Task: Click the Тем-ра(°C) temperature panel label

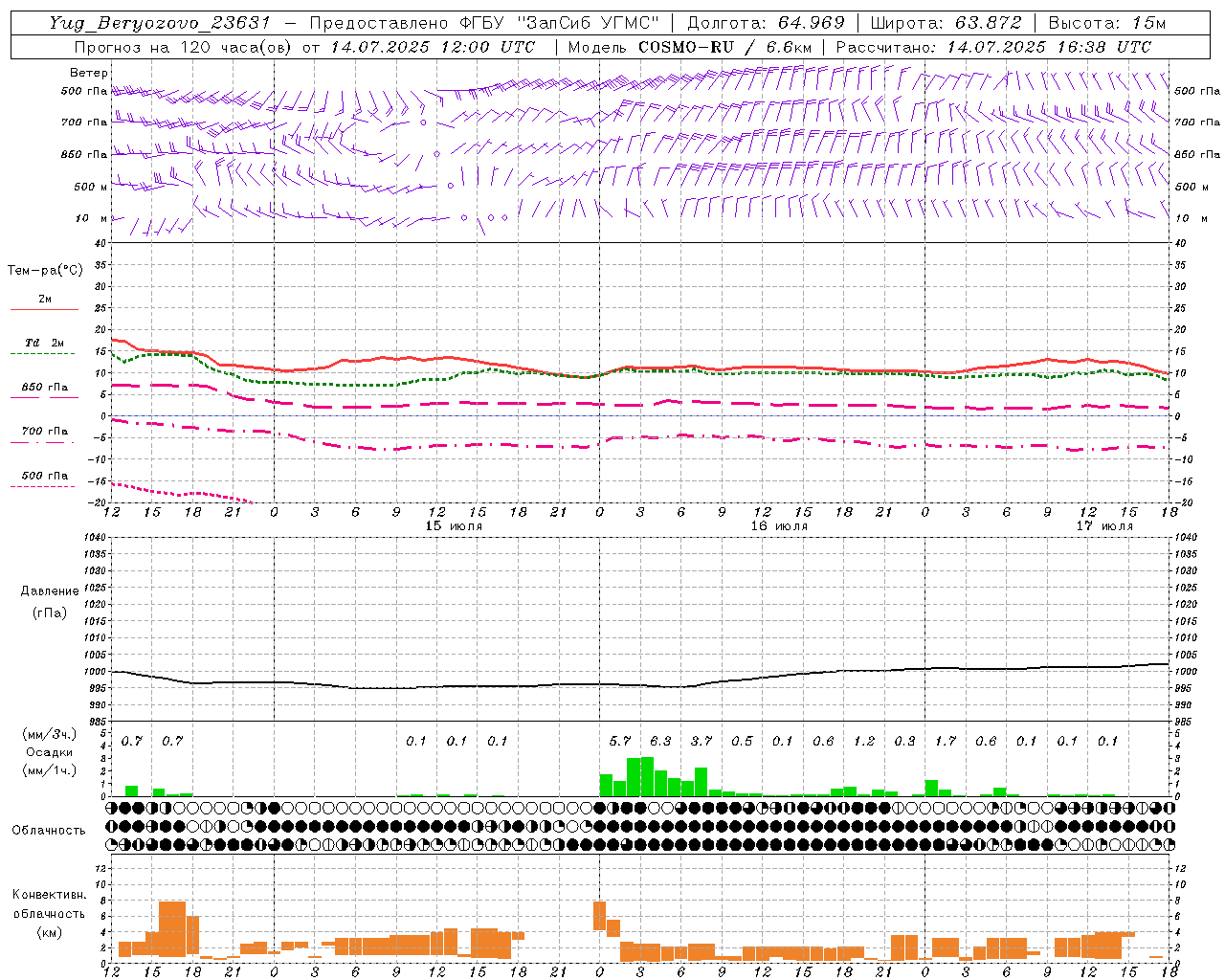Action: coord(45,271)
